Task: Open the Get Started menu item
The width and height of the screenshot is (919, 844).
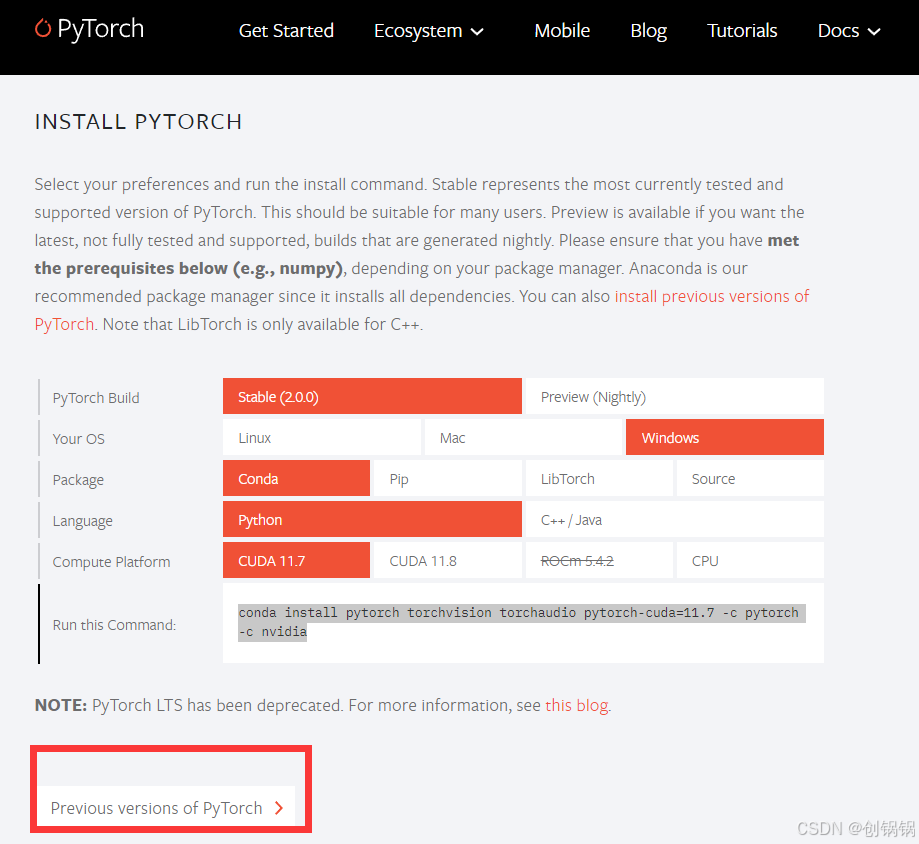Action: 286,31
